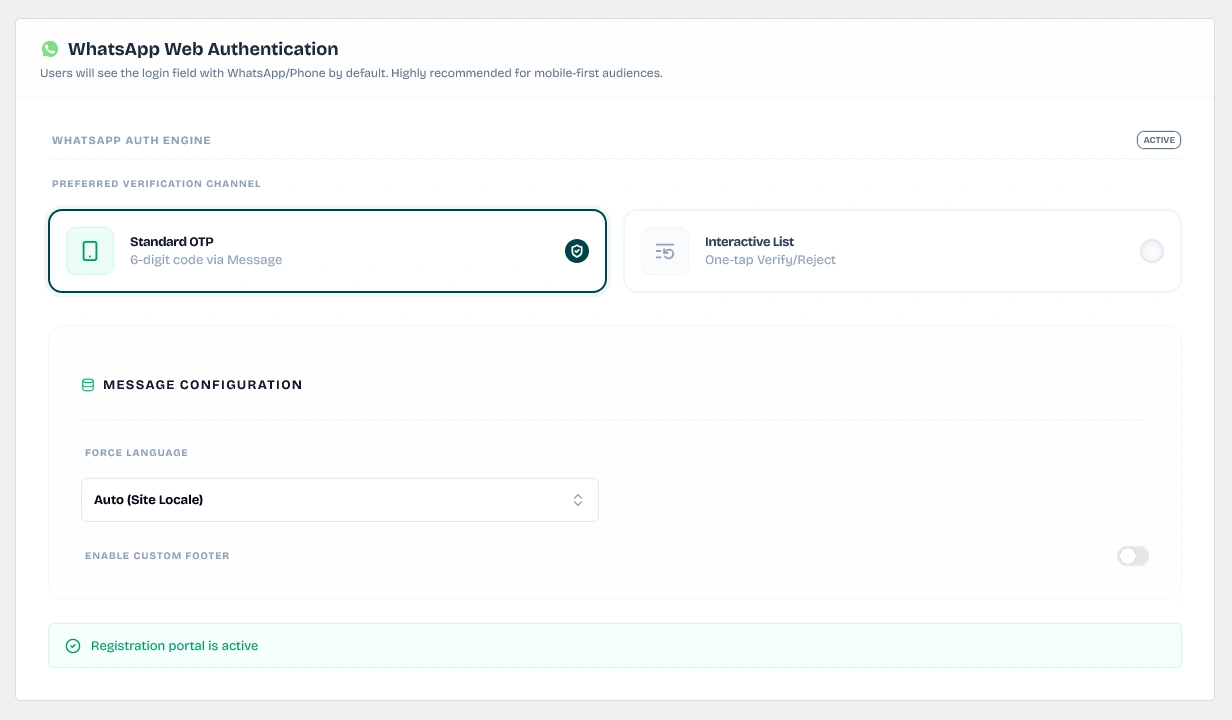Click the 'WhatsApp Web Authentication' heading

click(203, 49)
